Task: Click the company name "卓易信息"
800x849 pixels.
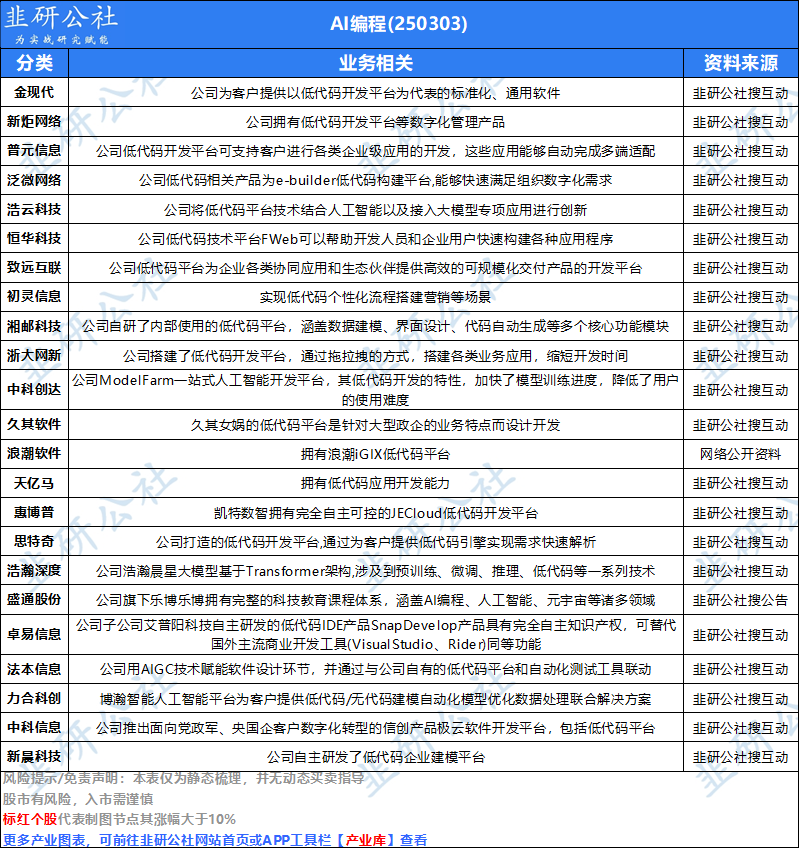Action: click(x=34, y=634)
